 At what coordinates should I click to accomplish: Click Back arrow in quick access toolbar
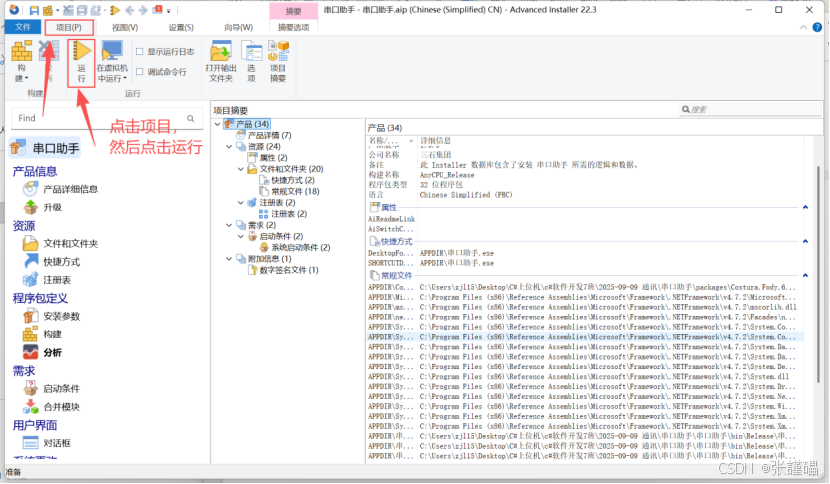coord(130,10)
